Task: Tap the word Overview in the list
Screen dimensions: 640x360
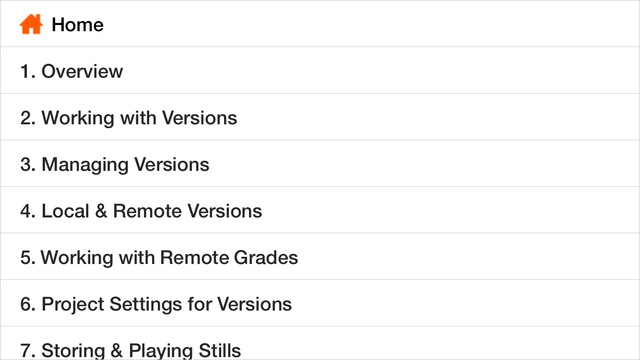Action: (x=82, y=71)
